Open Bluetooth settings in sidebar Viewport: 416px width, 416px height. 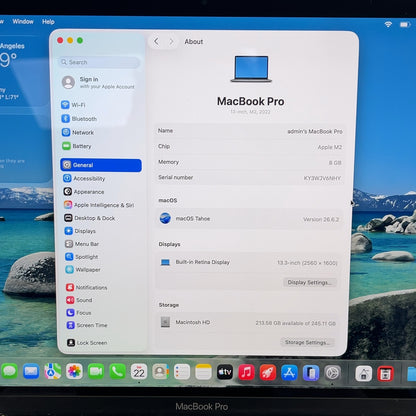point(79,119)
